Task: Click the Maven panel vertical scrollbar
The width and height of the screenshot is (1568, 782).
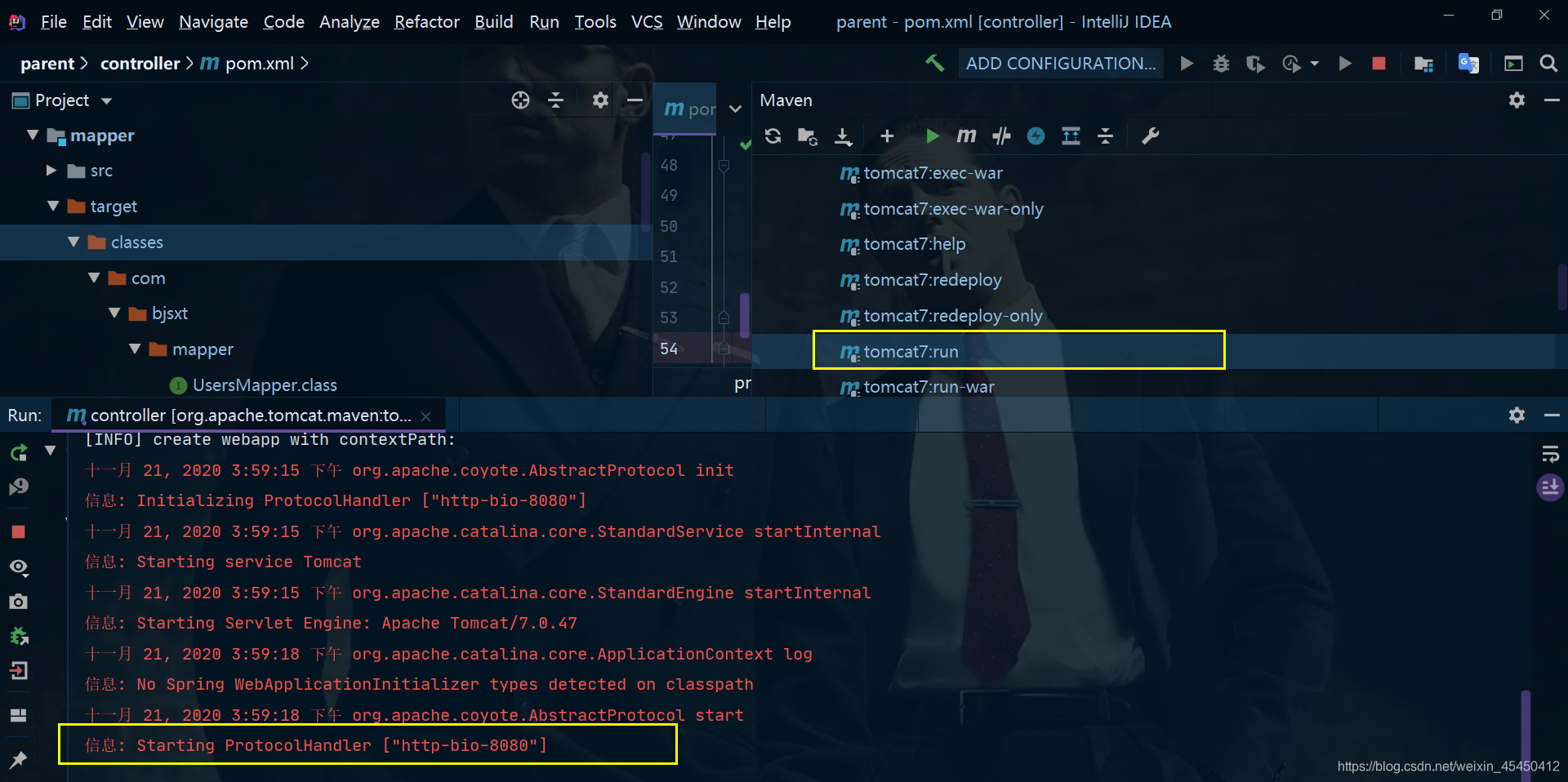Action: 1562,287
